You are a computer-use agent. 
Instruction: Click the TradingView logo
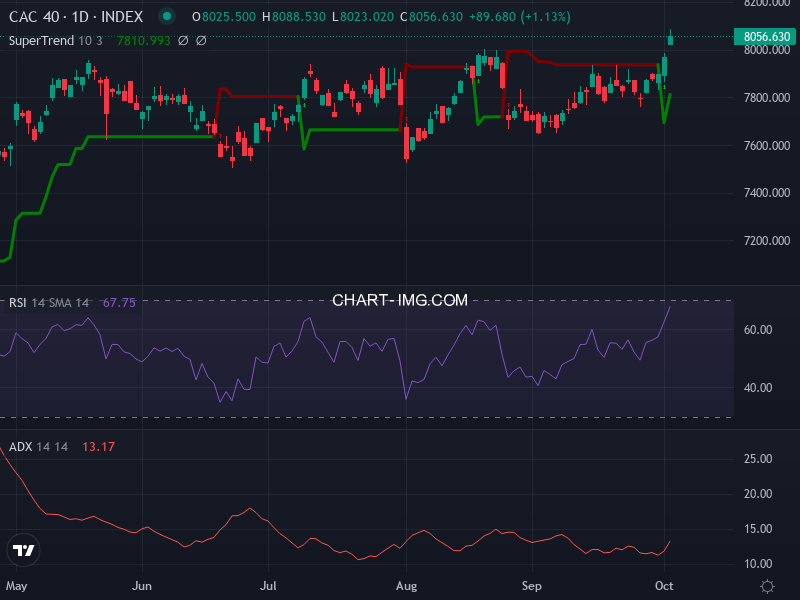[x=24, y=550]
